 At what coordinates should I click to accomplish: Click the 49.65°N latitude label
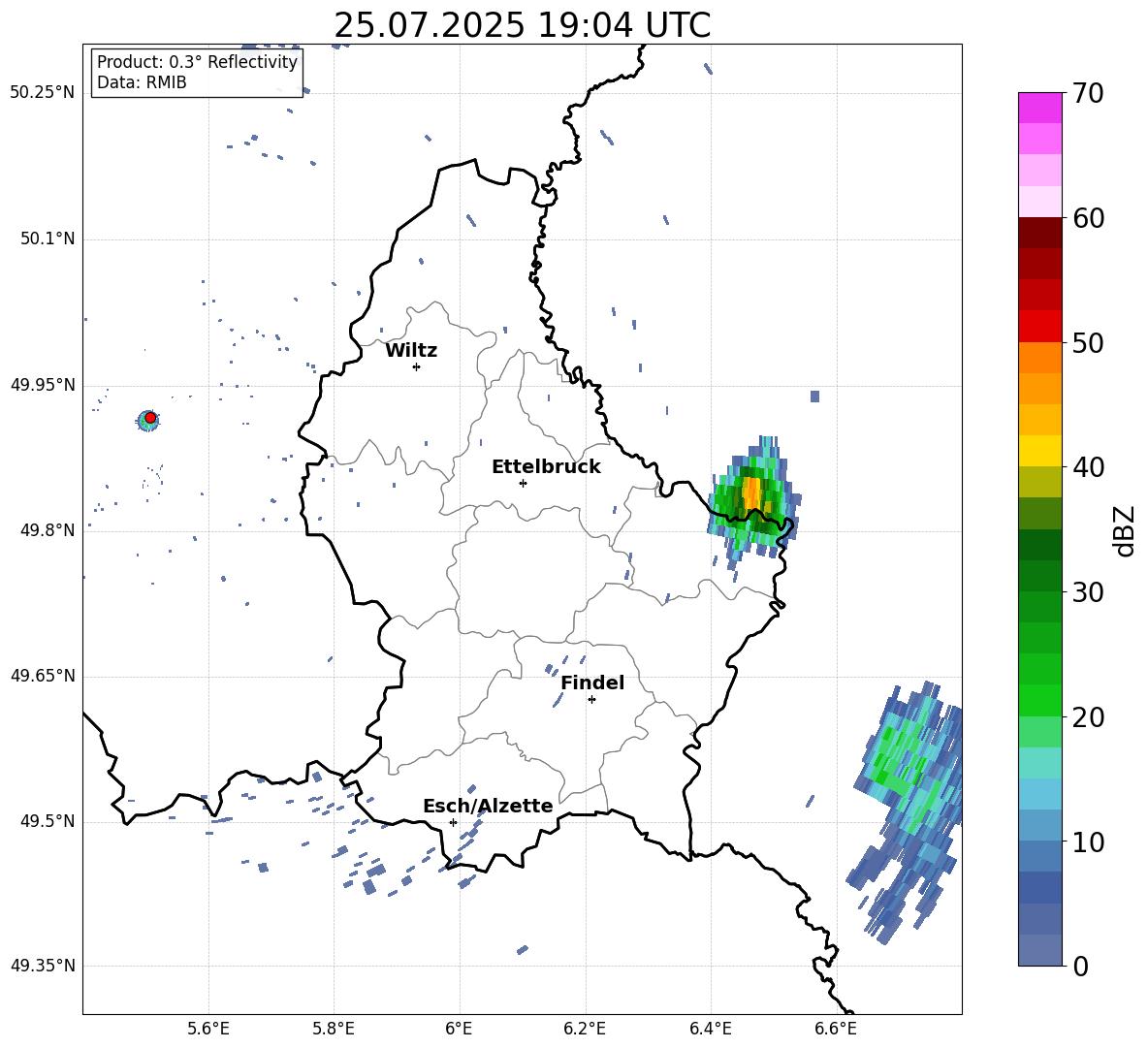[43, 676]
